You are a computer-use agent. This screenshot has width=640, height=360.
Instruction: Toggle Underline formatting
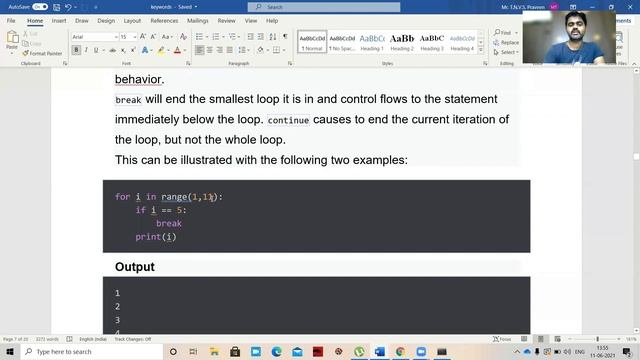[96, 50]
